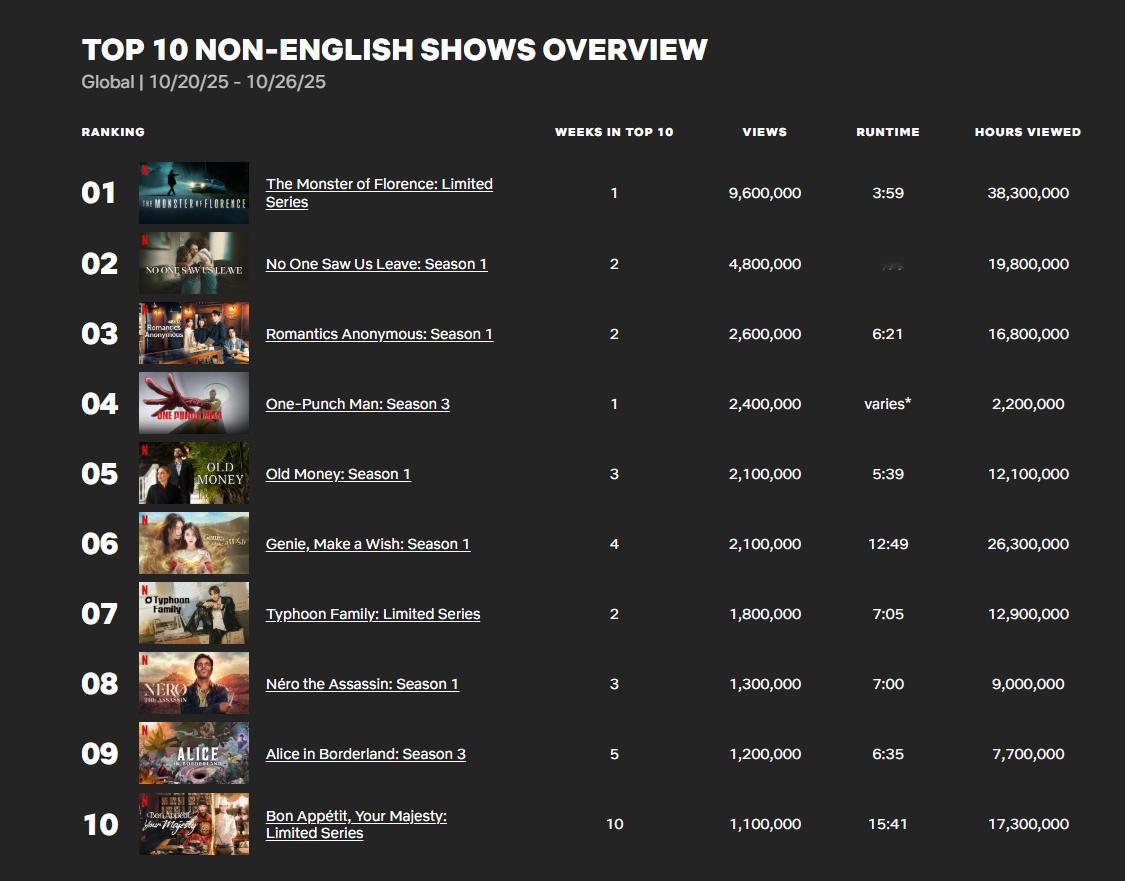Image resolution: width=1125 pixels, height=881 pixels.
Task: Open Typhoon Family: Limited Series link
Action: [x=372, y=614]
